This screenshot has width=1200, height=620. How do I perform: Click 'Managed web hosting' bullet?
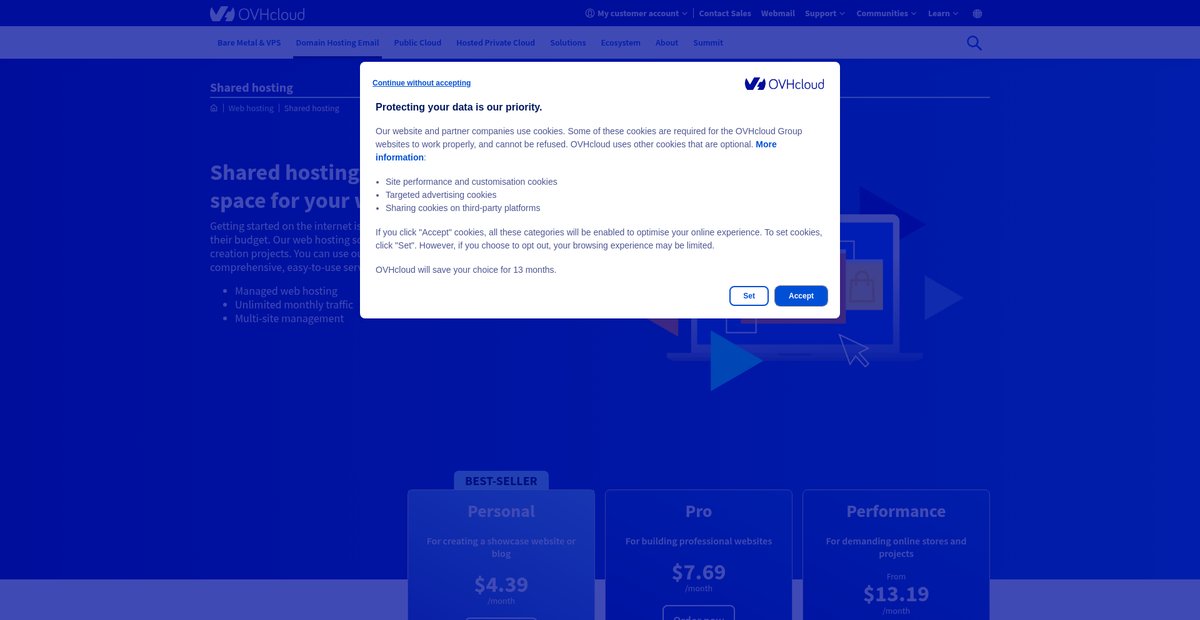(286, 291)
